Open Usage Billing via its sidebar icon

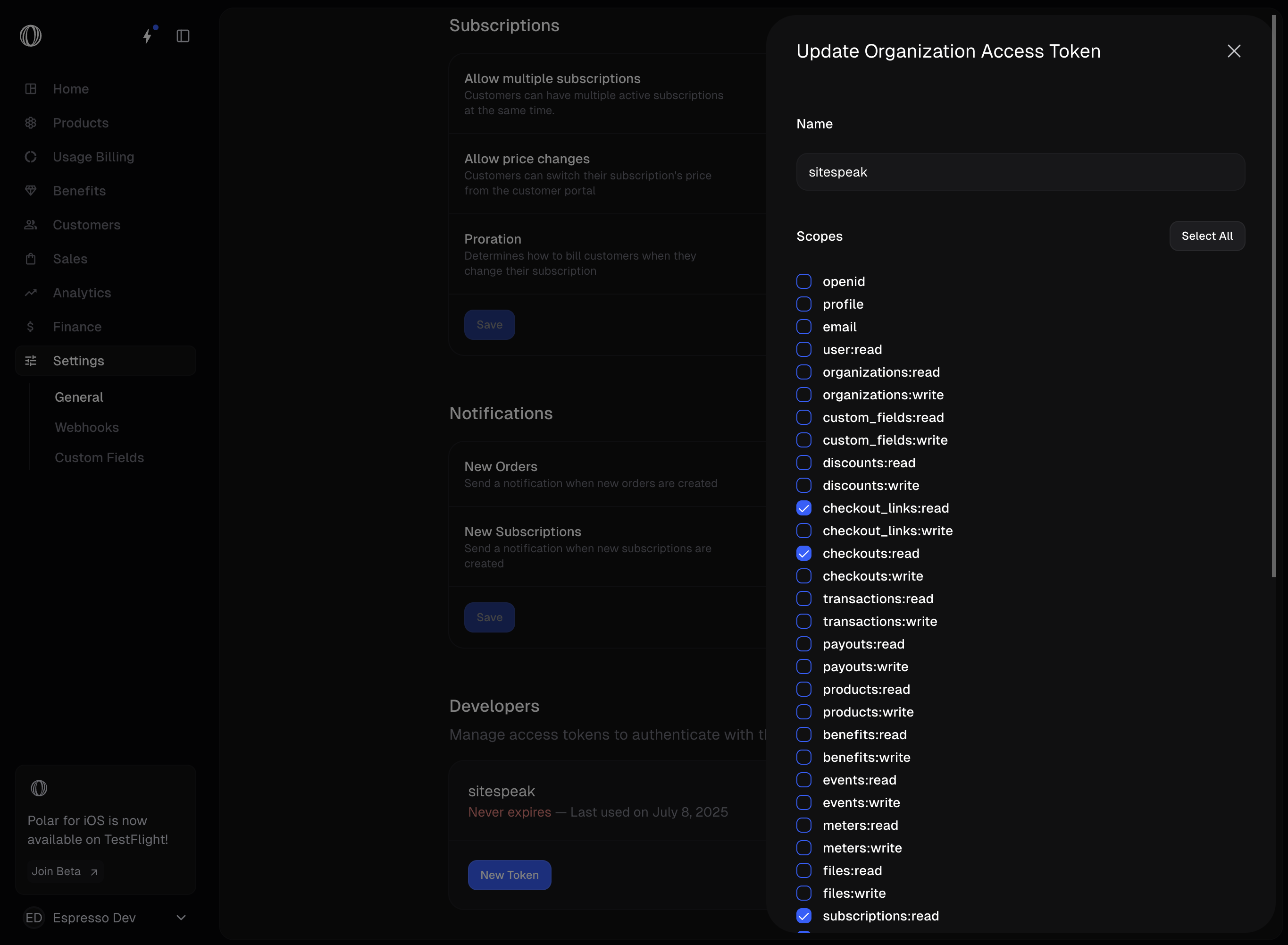coord(31,157)
